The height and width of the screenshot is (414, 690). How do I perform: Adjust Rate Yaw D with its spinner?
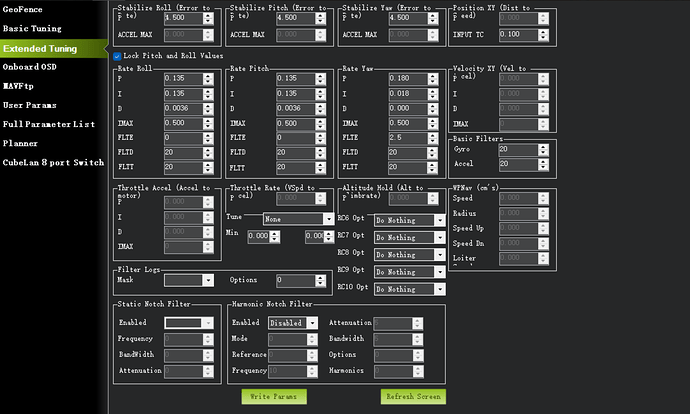point(433,109)
